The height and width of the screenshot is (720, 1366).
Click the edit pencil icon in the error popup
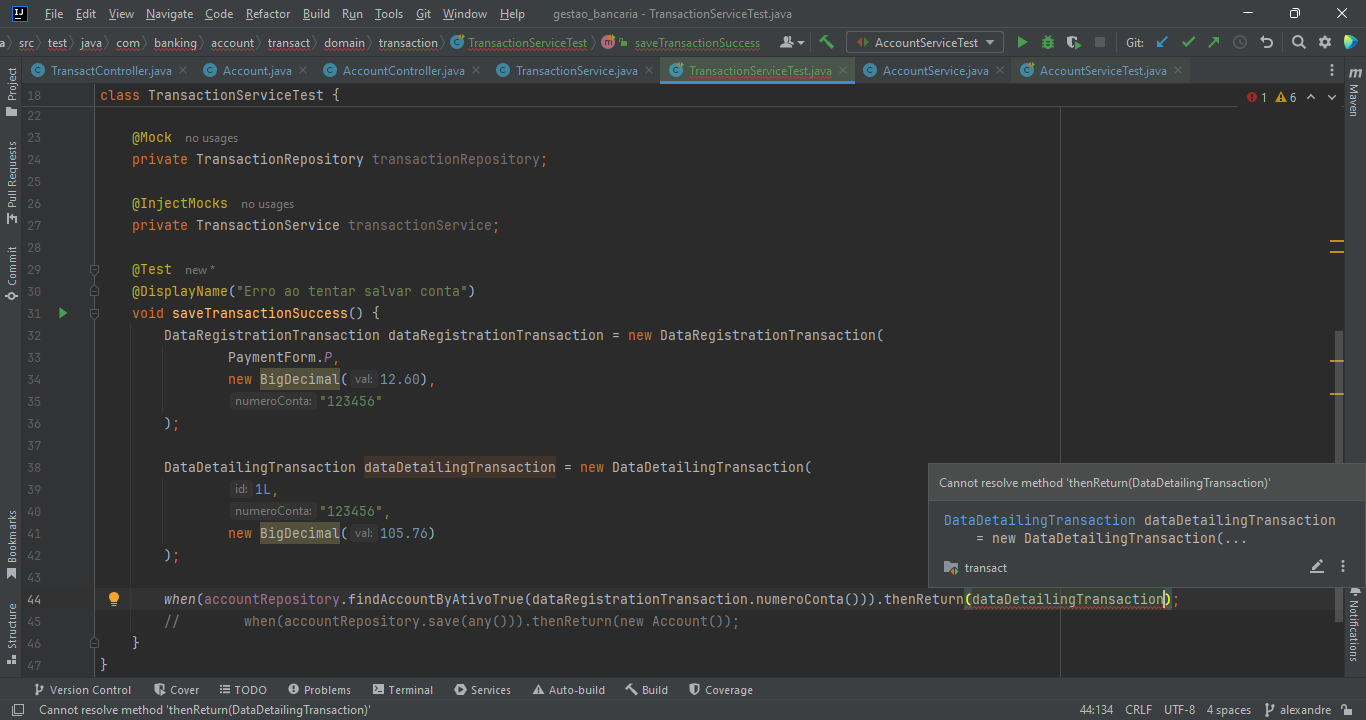1317,567
